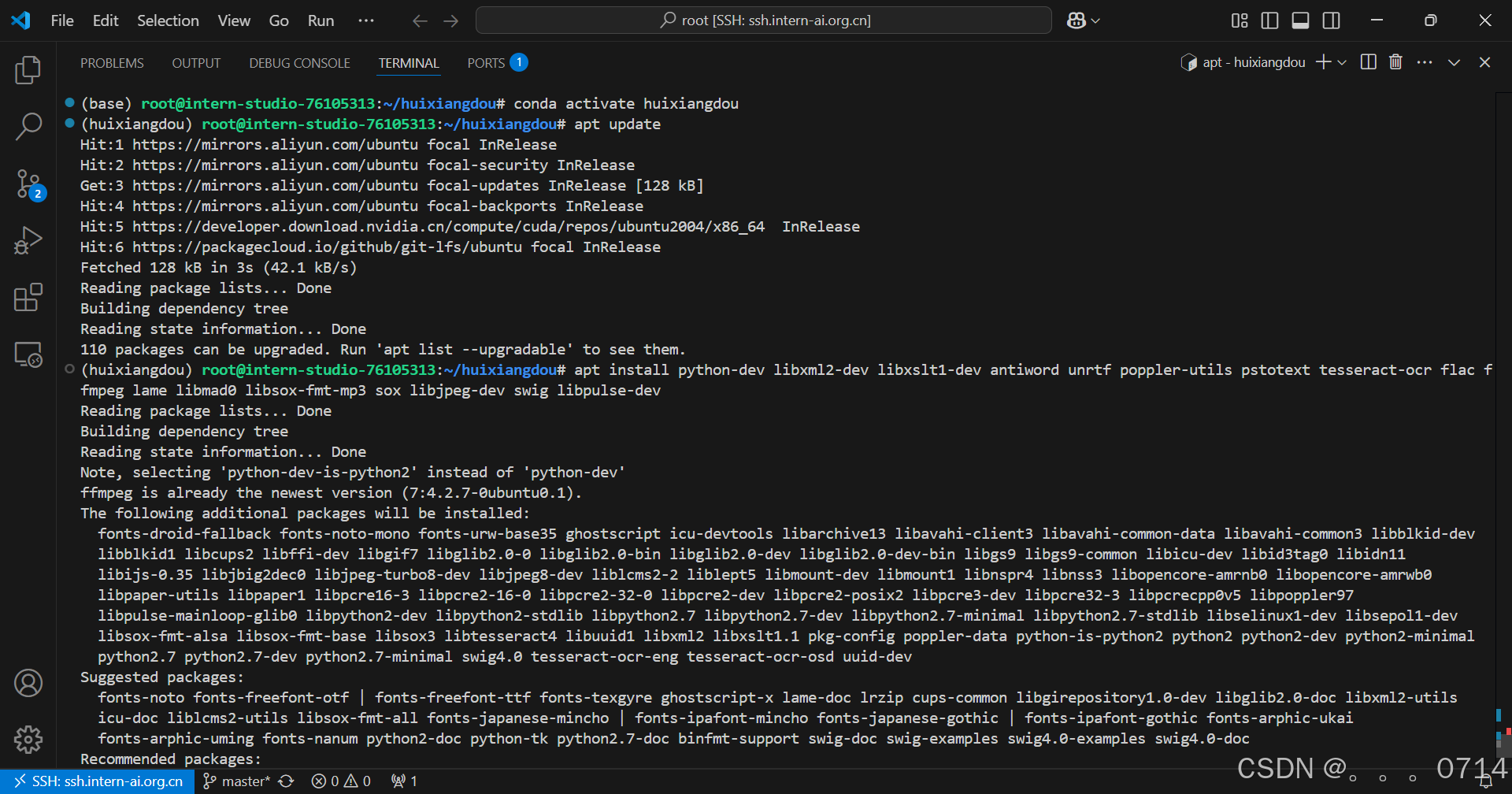The image size is (1512, 794).
Task: Go forward with the right arrow
Action: coord(451,20)
